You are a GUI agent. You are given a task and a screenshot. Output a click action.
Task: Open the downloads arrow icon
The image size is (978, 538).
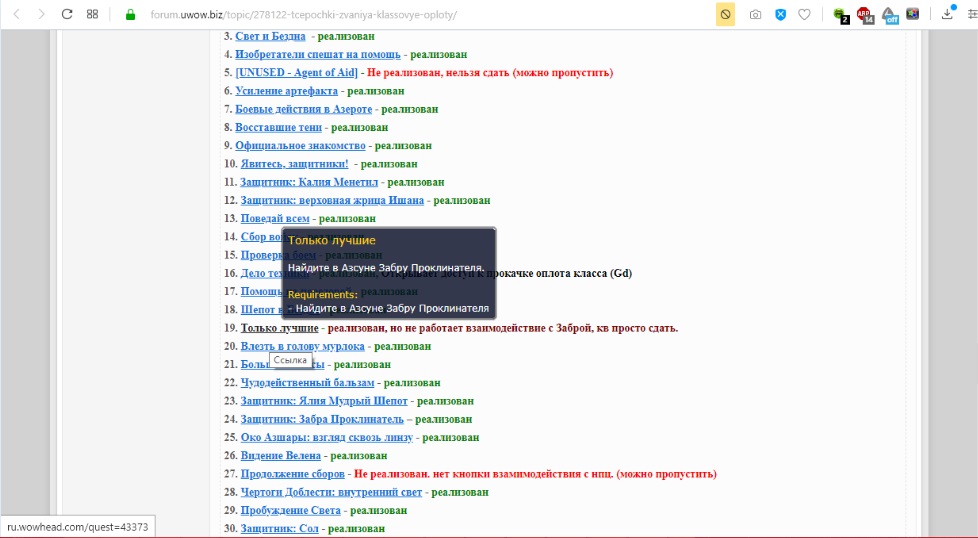click(x=948, y=14)
